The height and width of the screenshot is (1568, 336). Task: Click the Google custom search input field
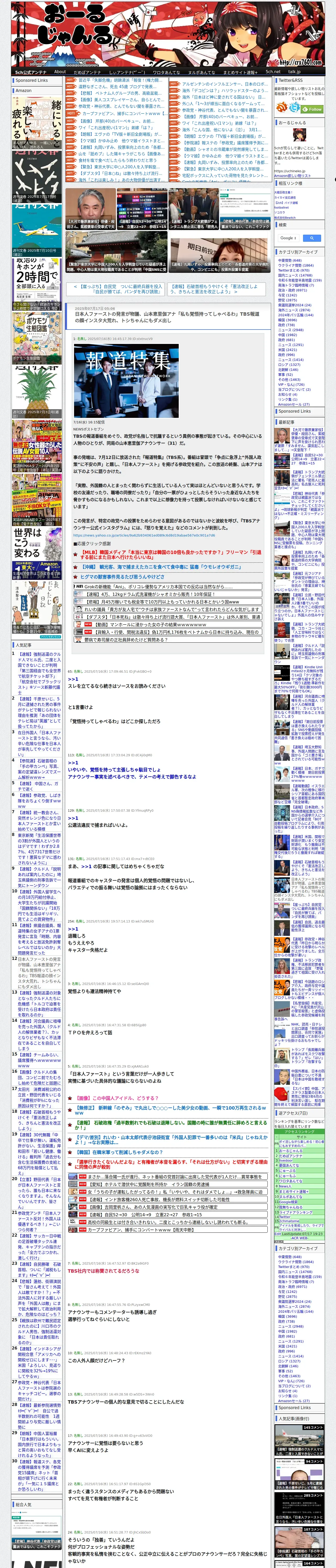coord(288,238)
